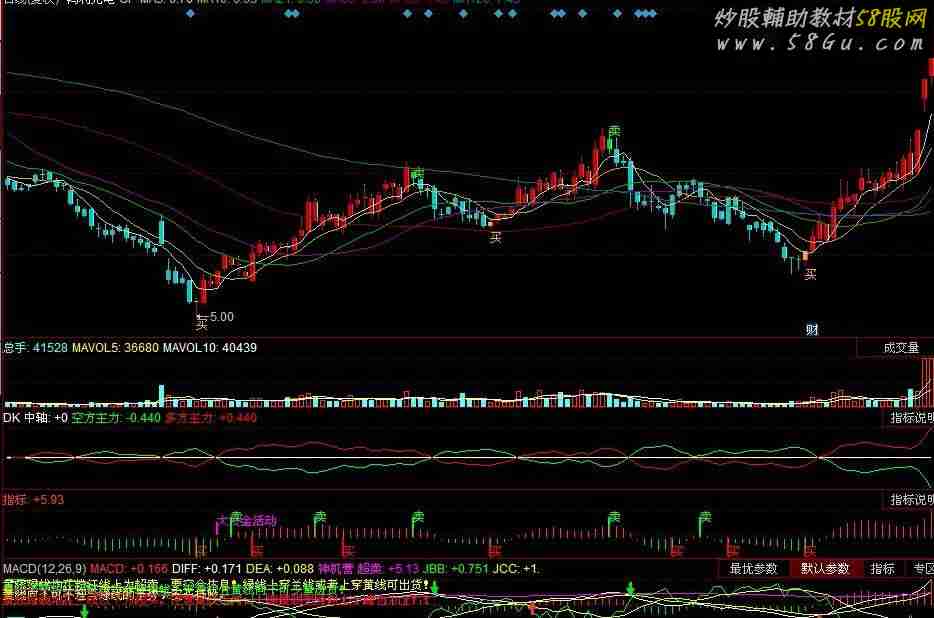This screenshot has height=618, width=934.
Task: Click the MAVOL10: 40439 value
Action: click(x=210, y=347)
